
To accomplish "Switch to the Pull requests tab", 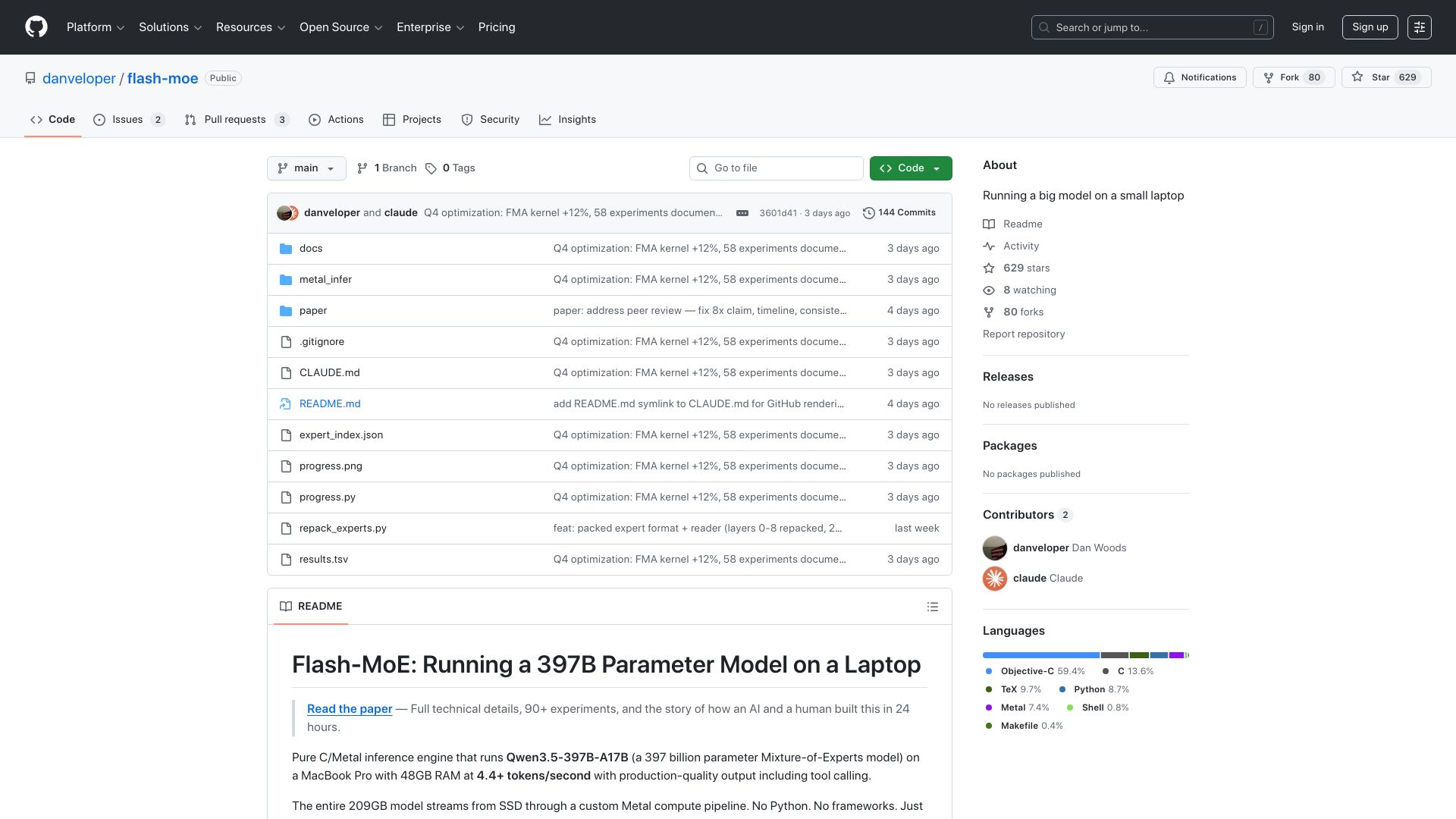I will point(237,120).
